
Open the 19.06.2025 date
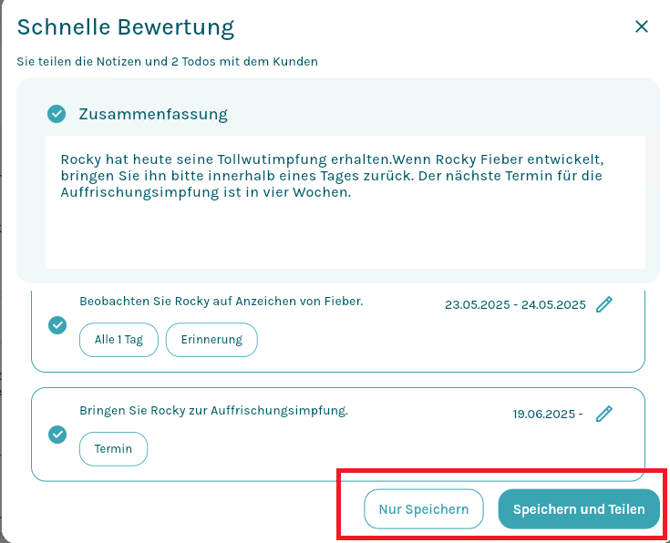[547, 414]
